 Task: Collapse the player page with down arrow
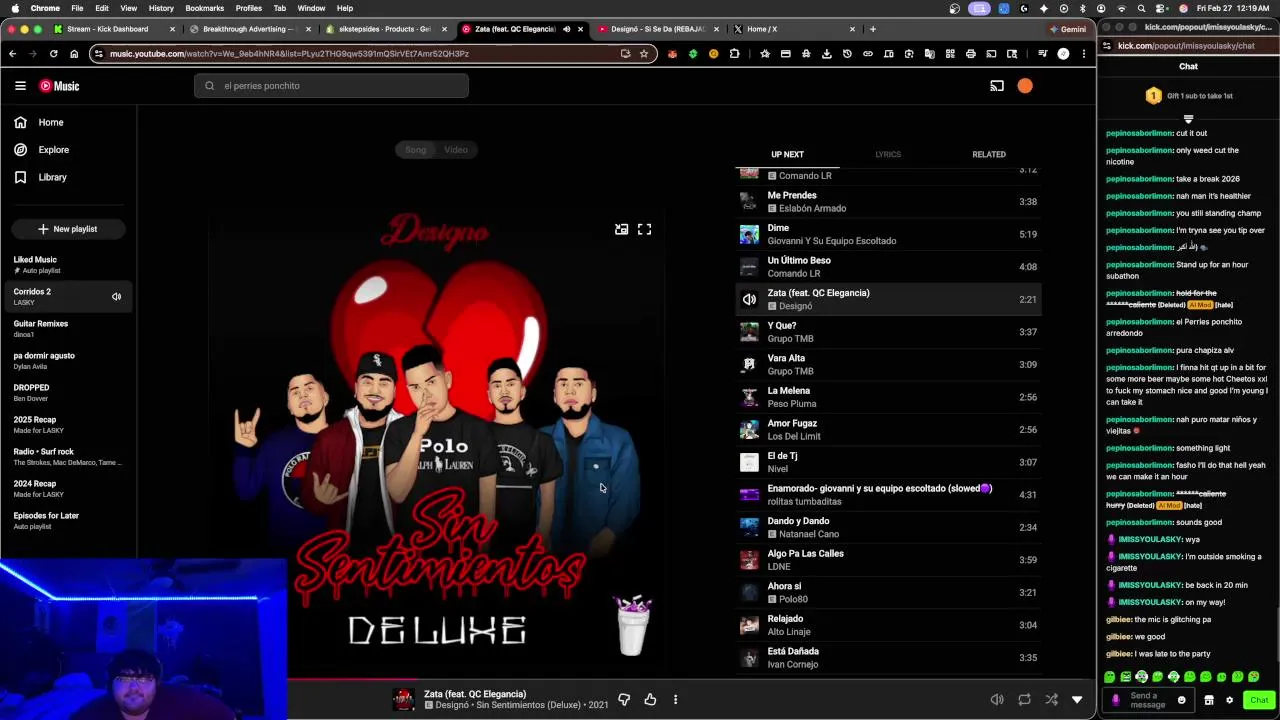click(1077, 700)
